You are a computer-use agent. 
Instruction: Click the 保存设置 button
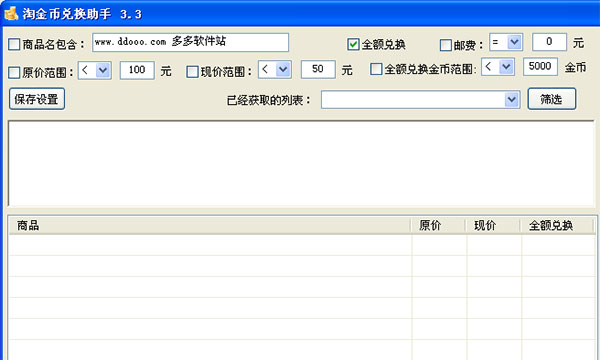click(37, 99)
